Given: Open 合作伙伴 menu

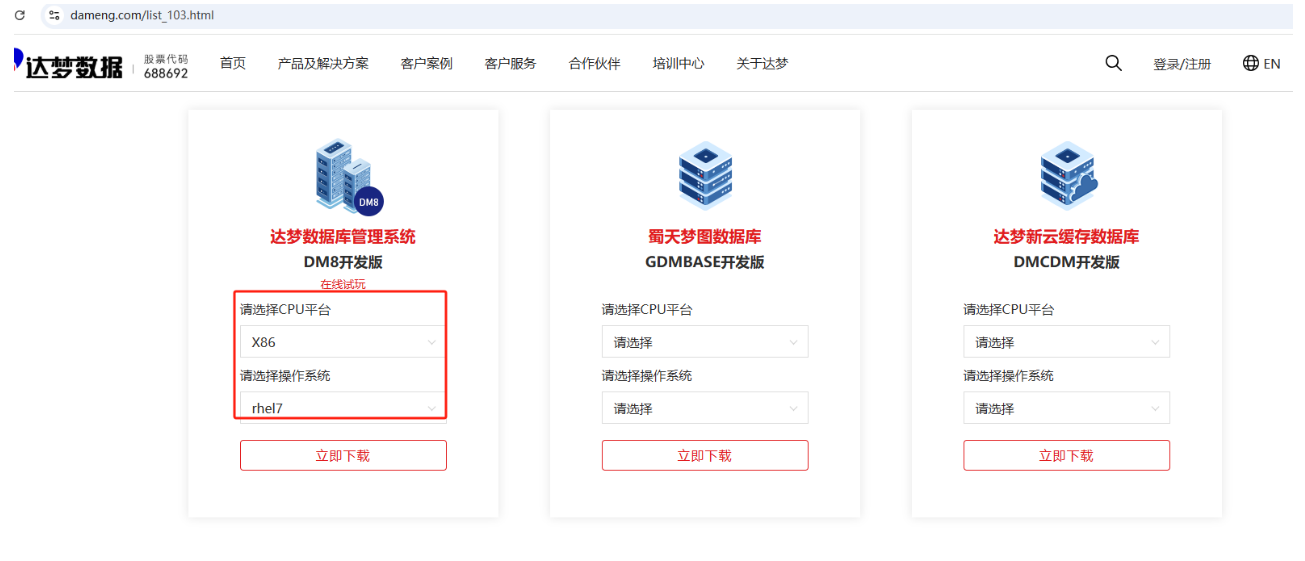Looking at the screenshot, I should point(594,63).
